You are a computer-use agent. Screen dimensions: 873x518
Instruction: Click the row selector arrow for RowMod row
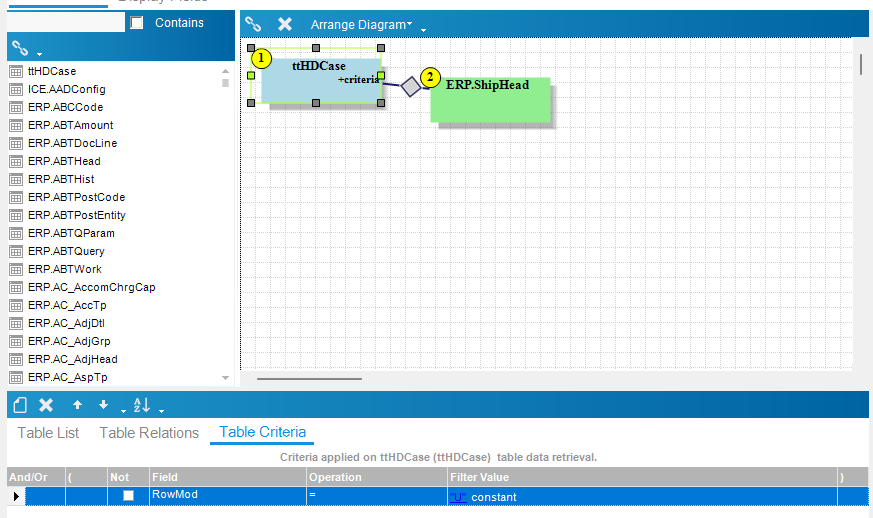click(x=16, y=496)
